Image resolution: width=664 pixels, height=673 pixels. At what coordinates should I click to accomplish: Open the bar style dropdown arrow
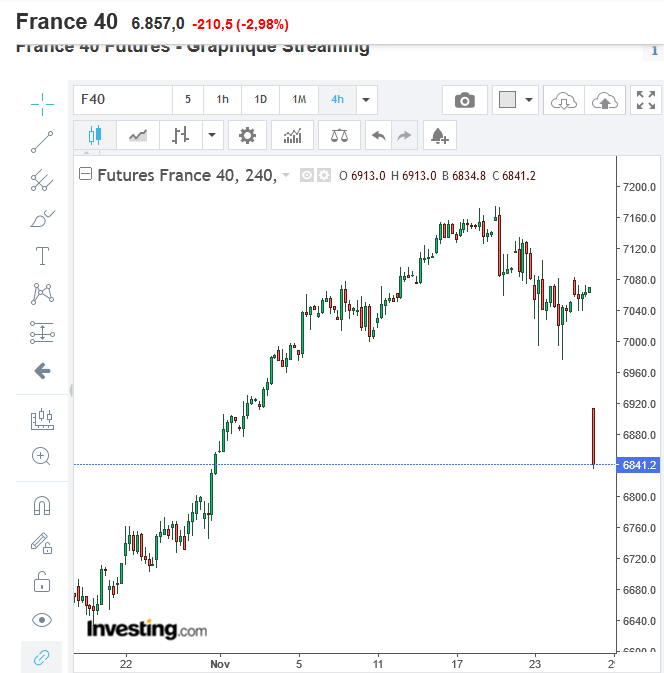click(212, 135)
